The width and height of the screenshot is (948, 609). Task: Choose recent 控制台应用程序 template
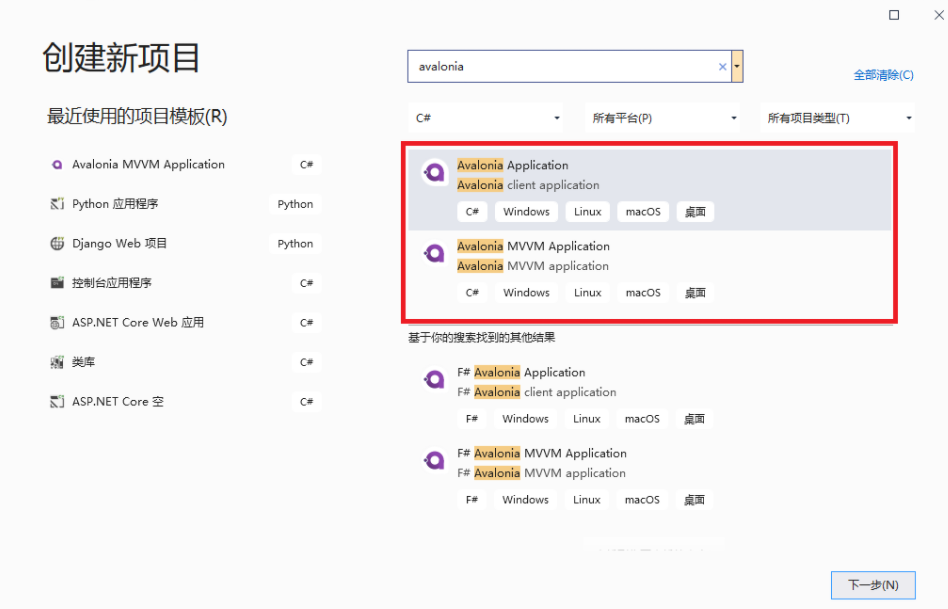tap(184, 283)
